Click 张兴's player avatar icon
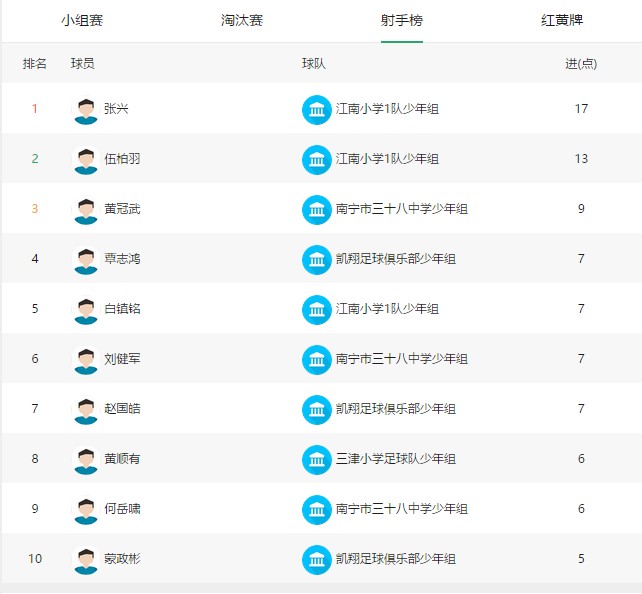This screenshot has width=642, height=594. [86, 110]
